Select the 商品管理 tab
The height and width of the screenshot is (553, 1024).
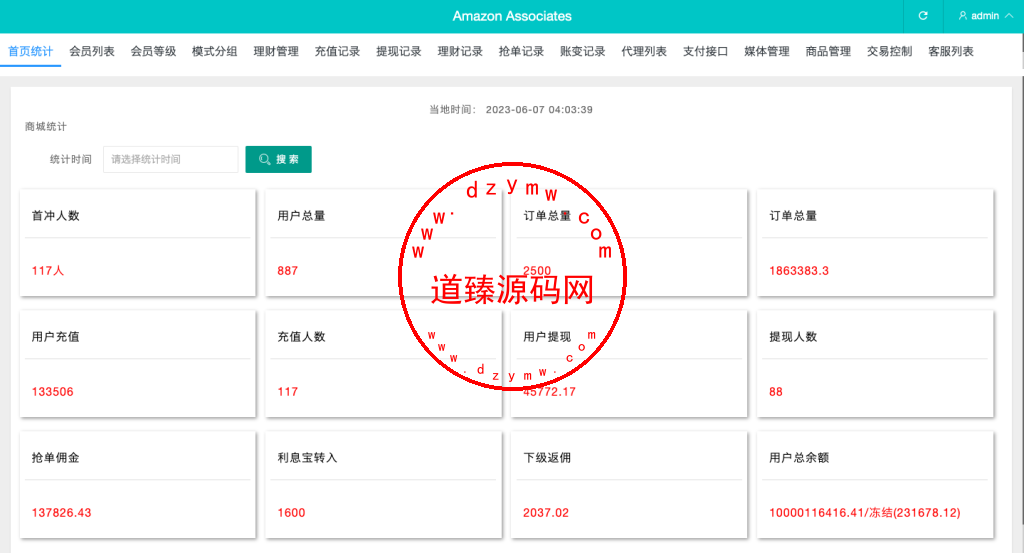coord(829,51)
